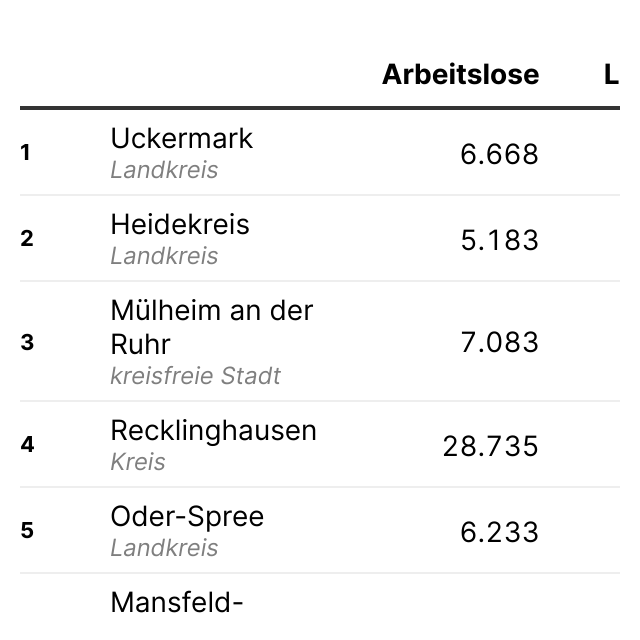640x640 pixels.
Task: Click the Uckermark value 6.668
Action: [x=499, y=154]
